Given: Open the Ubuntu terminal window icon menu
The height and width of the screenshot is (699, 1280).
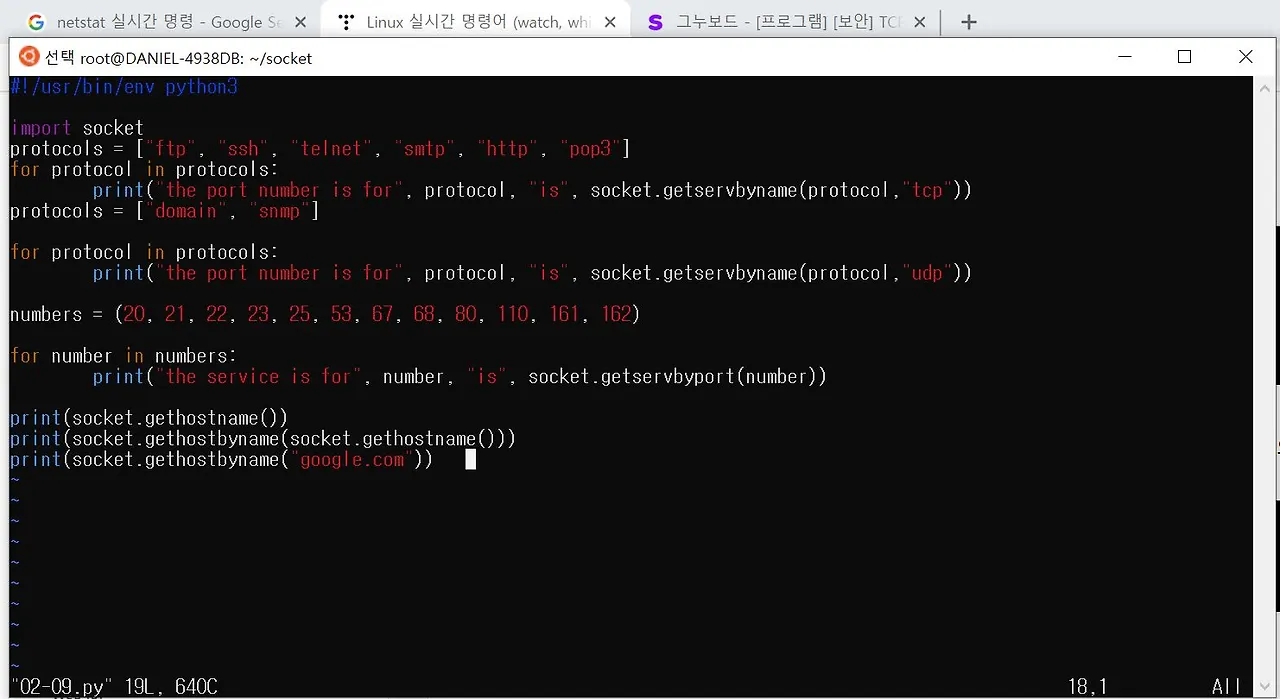Looking at the screenshot, I should tap(28, 58).
